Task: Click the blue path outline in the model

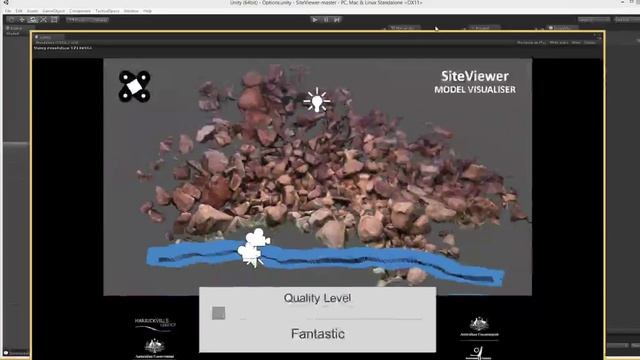Action: [x=325, y=260]
